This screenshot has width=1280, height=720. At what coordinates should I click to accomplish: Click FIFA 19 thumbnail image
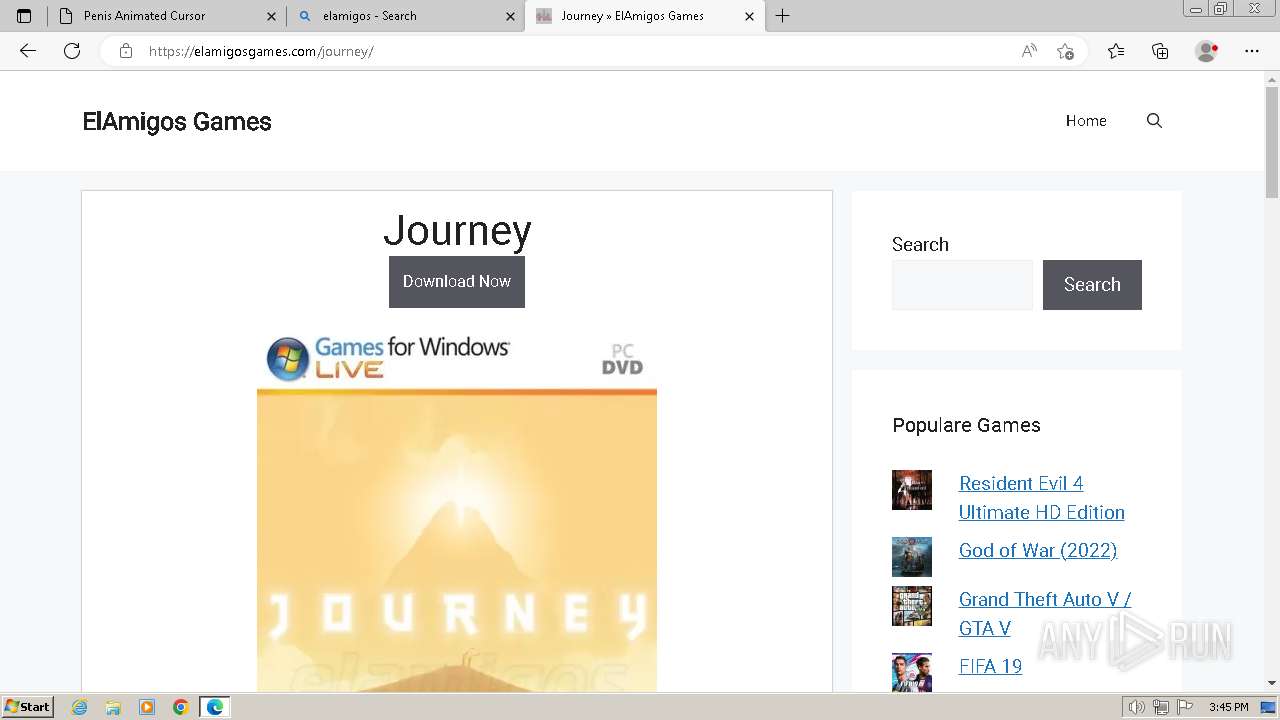coord(912,672)
